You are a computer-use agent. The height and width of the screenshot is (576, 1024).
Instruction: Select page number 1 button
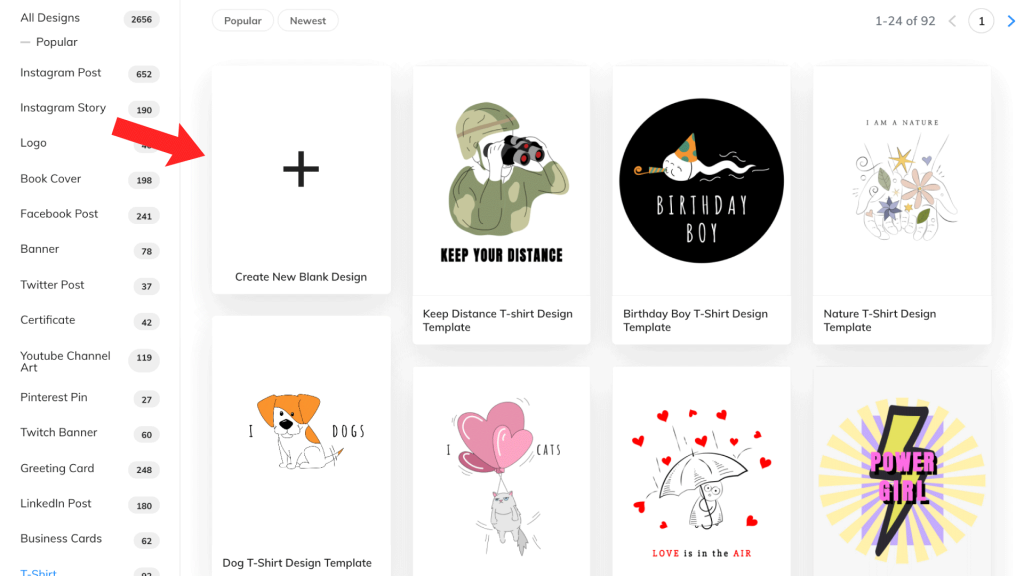click(x=981, y=21)
